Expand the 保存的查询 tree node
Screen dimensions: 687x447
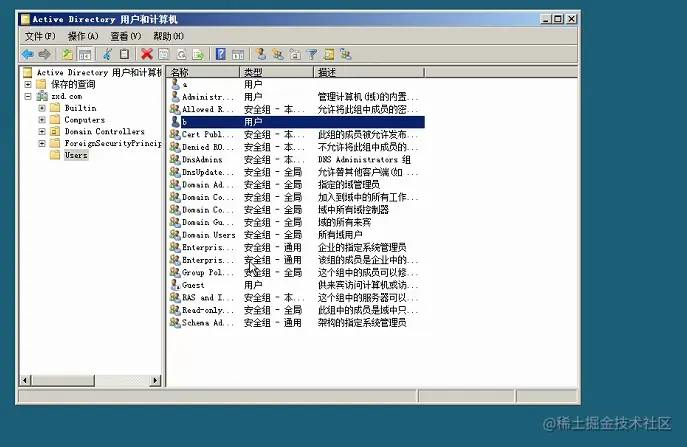click(28, 84)
